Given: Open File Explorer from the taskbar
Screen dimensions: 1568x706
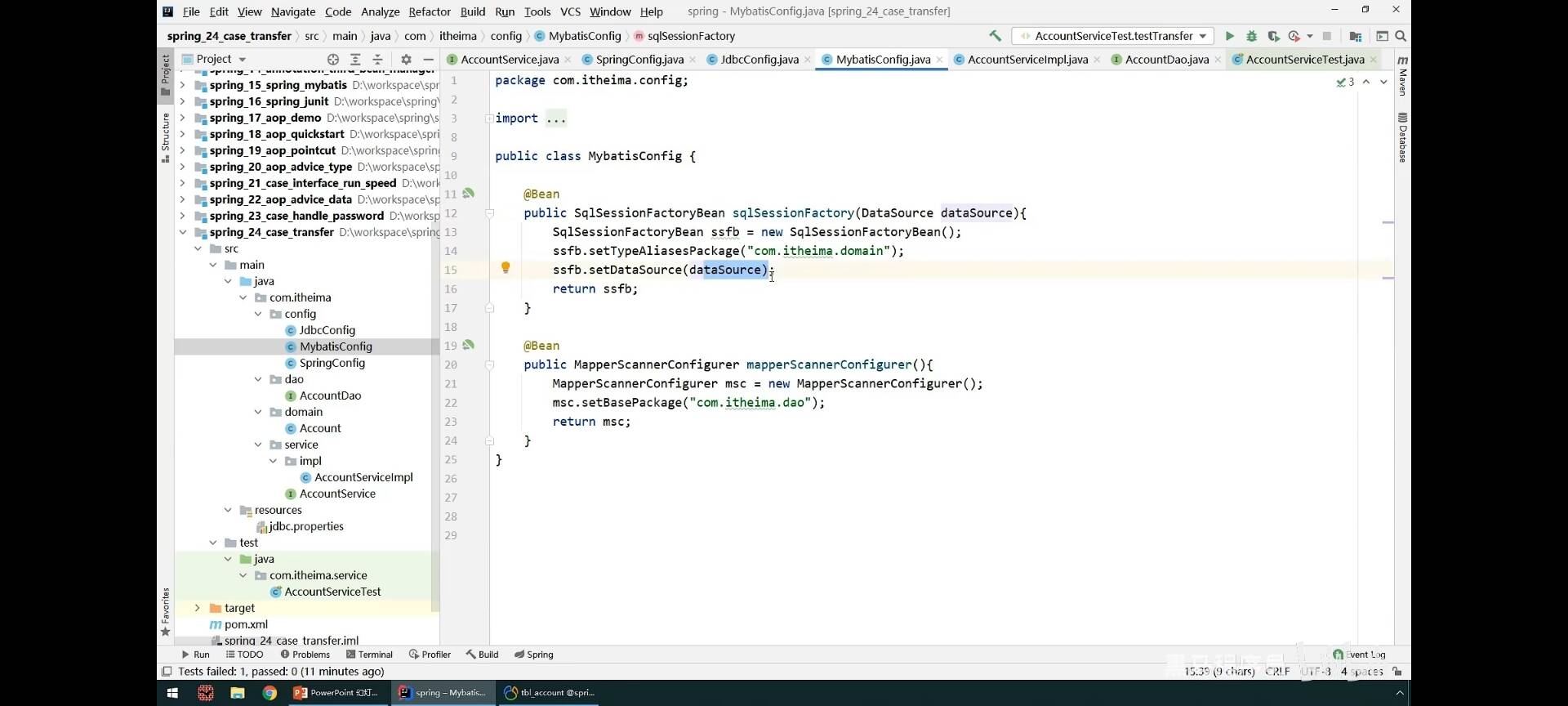Looking at the screenshot, I should [238, 693].
